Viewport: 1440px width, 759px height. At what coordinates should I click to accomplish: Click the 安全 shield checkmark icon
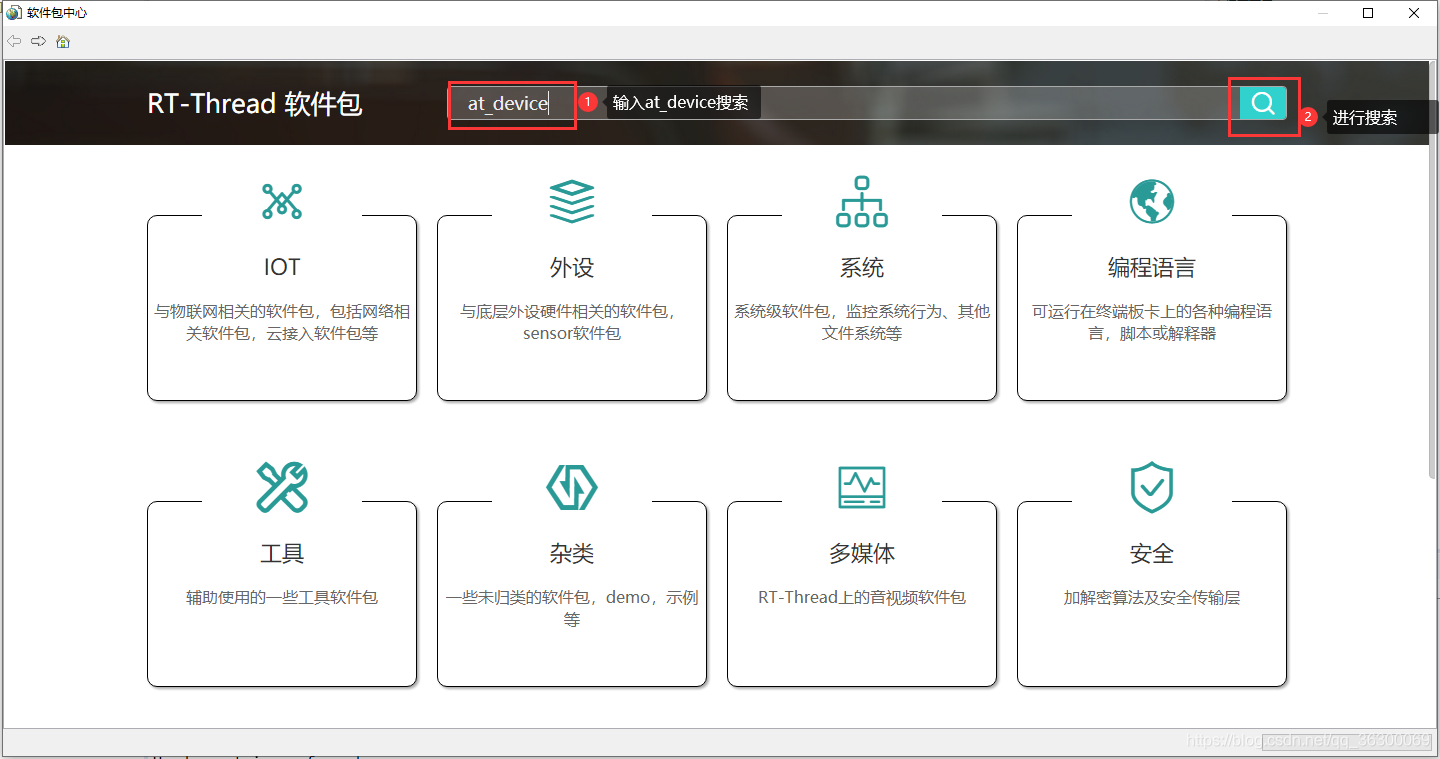click(x=1152, y=487)
